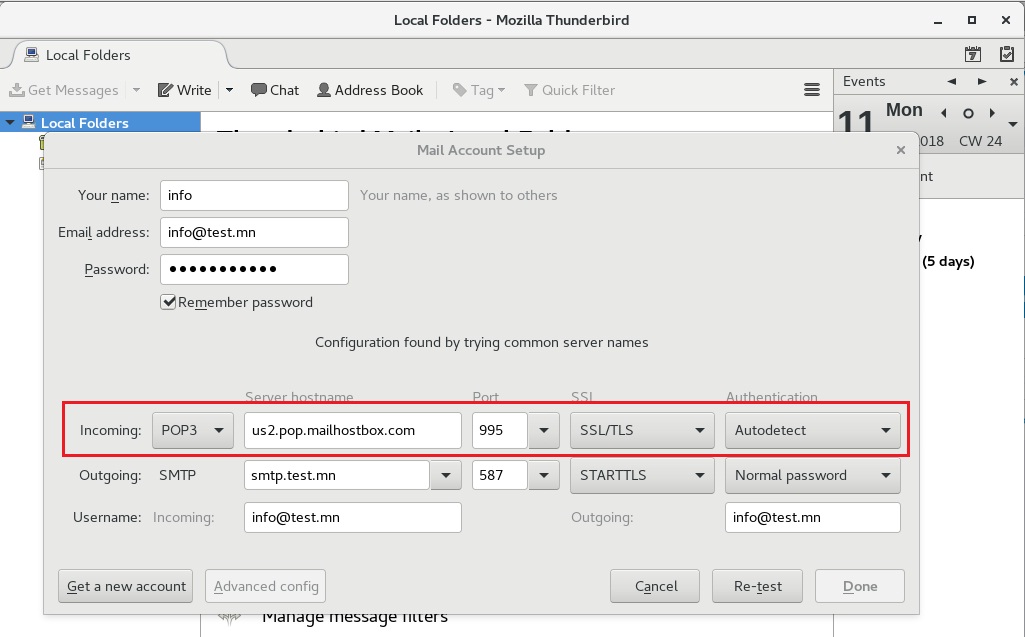Open outgoing STARTTLS dropdown

coord(642,475)
